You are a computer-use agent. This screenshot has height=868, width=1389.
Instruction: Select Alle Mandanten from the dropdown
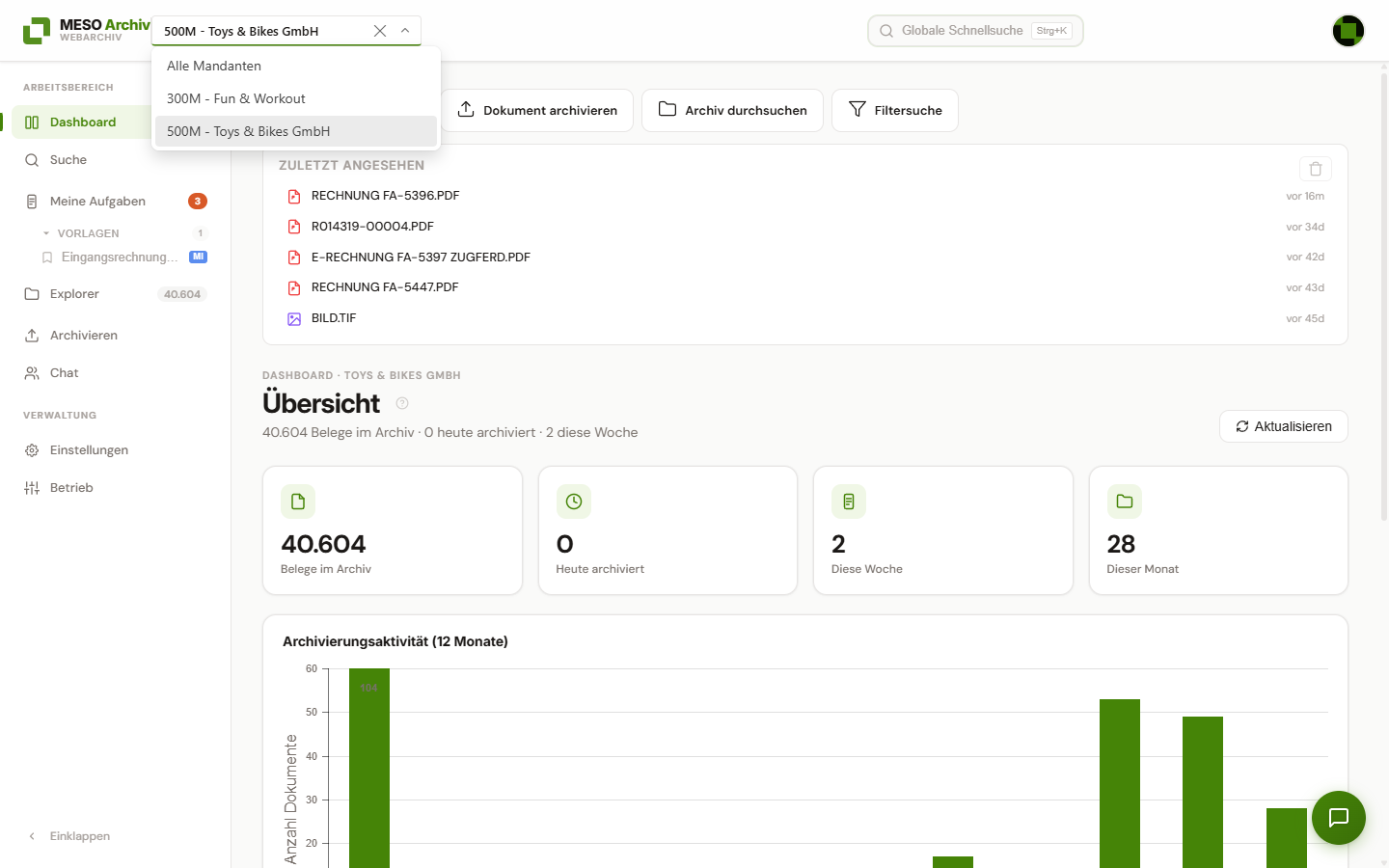coord(296,66)
